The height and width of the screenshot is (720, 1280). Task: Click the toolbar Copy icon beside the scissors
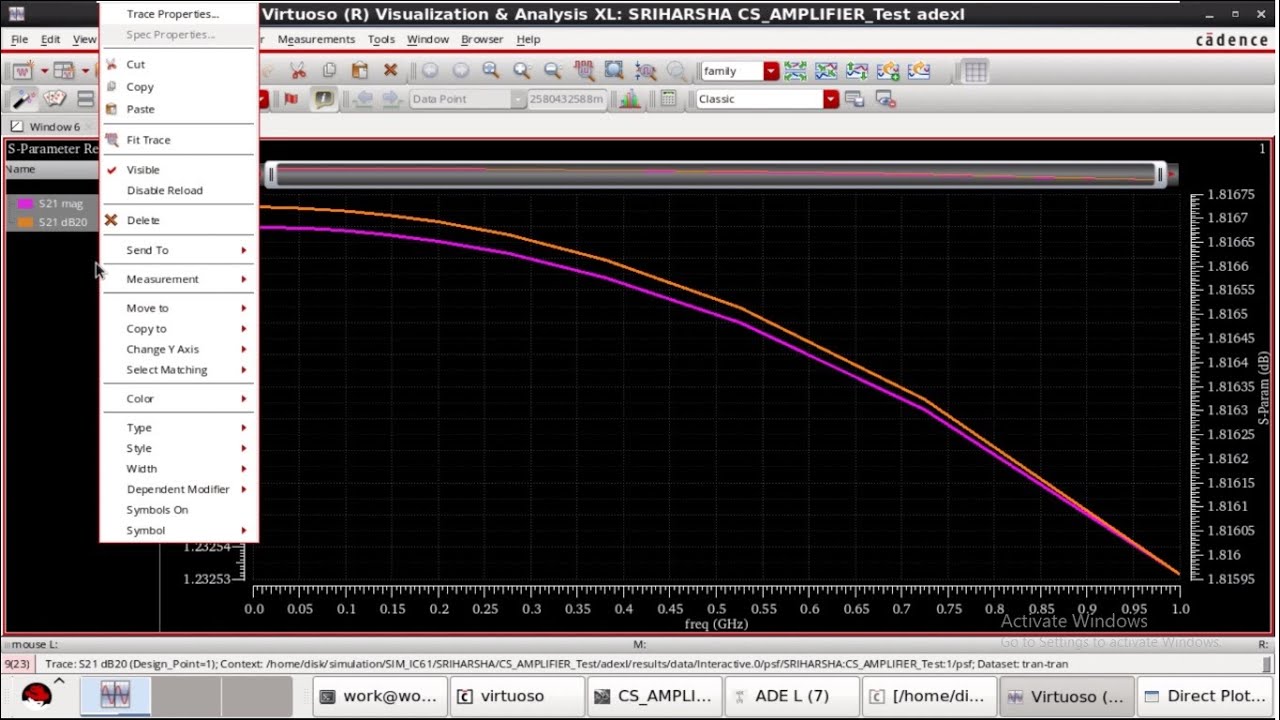tap(329, 71)
